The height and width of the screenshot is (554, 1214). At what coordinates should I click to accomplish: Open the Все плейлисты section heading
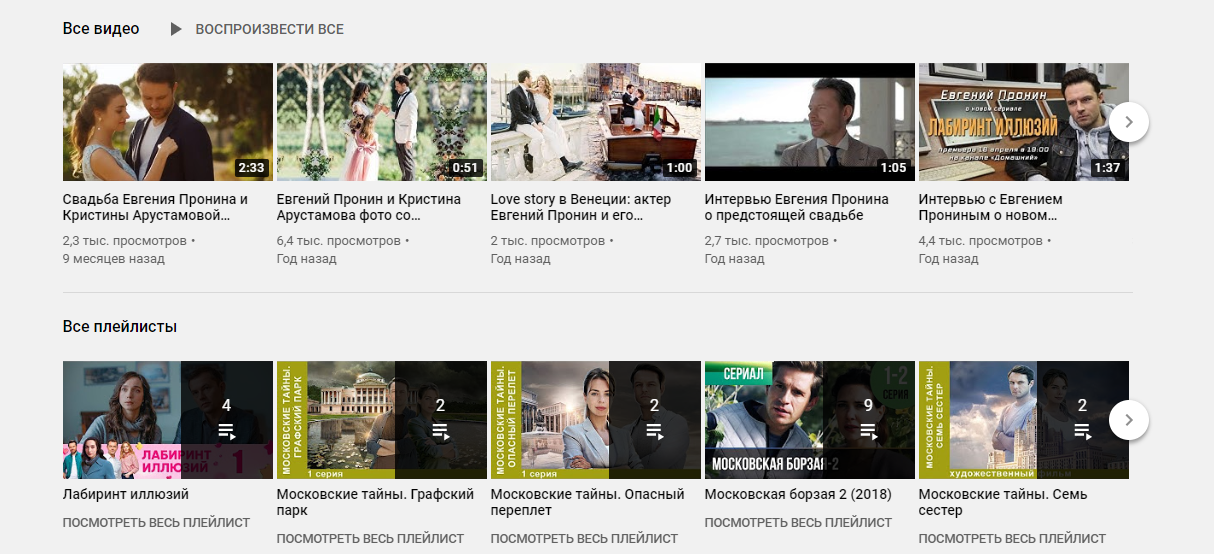120,327
